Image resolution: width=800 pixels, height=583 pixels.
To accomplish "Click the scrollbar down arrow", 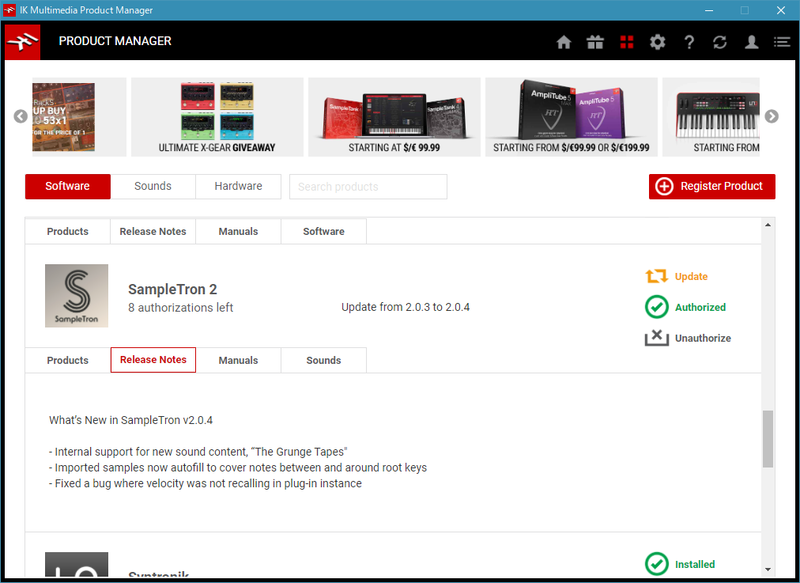I will (x=768, y=569).
